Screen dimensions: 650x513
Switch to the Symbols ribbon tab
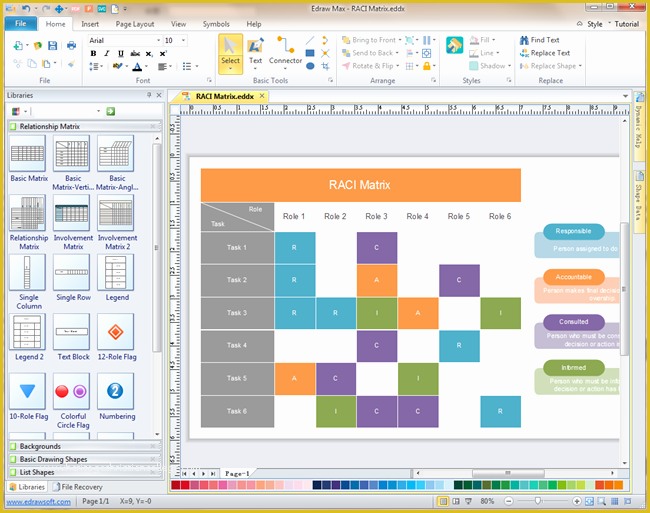[216, 24]
